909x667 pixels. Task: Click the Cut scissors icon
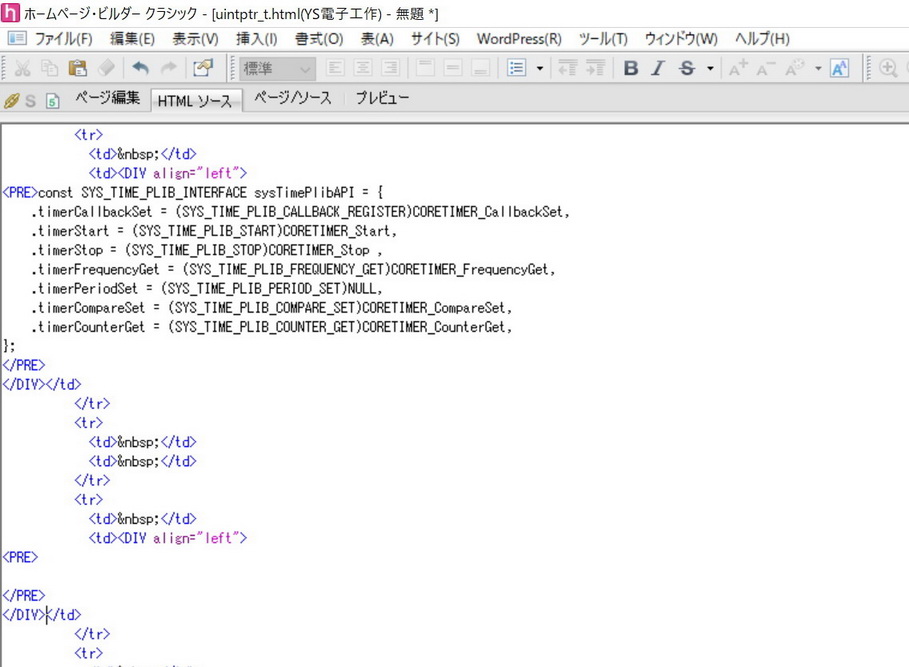click(x=22, y=68)
